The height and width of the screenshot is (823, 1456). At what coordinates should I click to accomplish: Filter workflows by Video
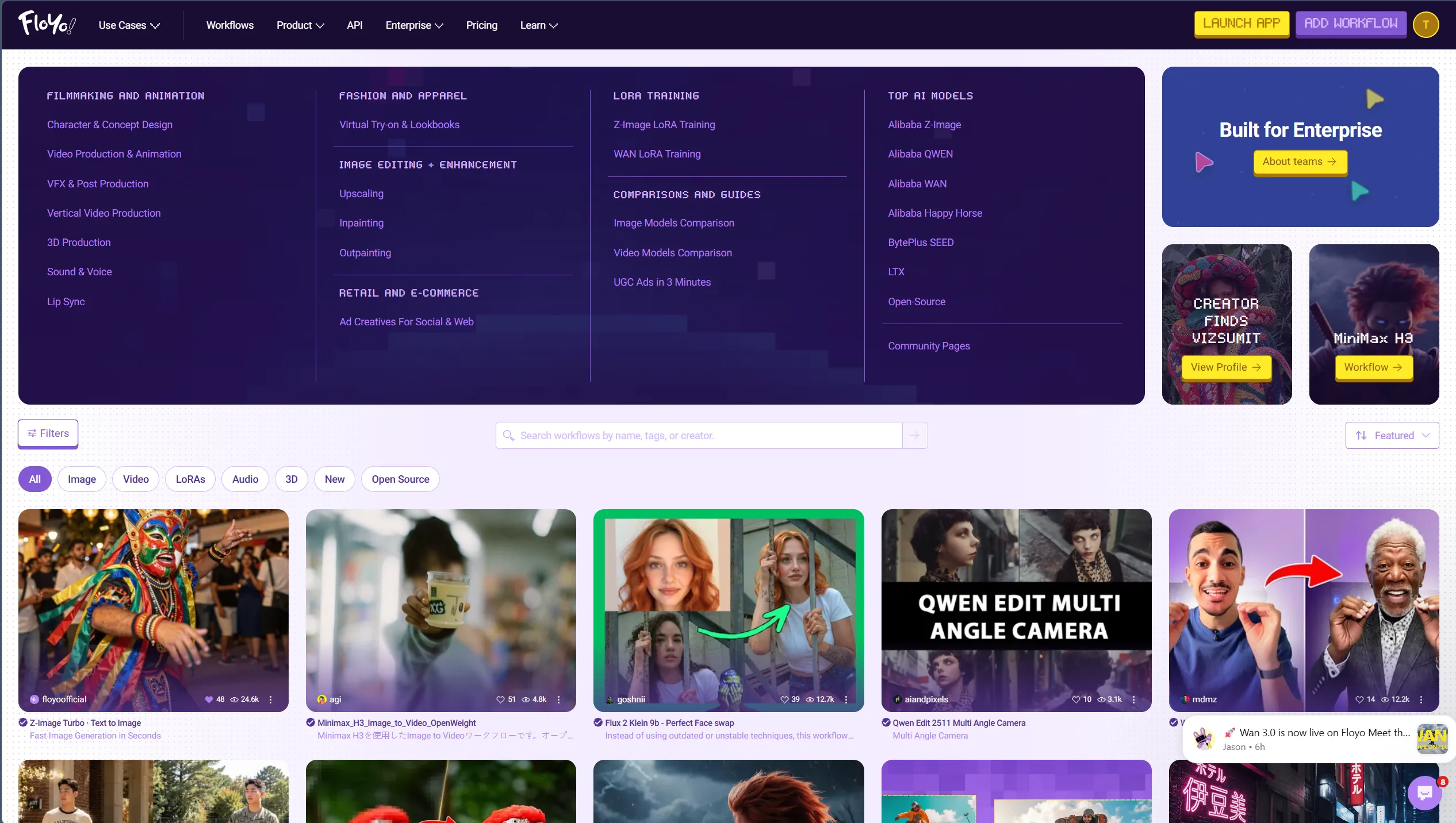tap(136, 479)
